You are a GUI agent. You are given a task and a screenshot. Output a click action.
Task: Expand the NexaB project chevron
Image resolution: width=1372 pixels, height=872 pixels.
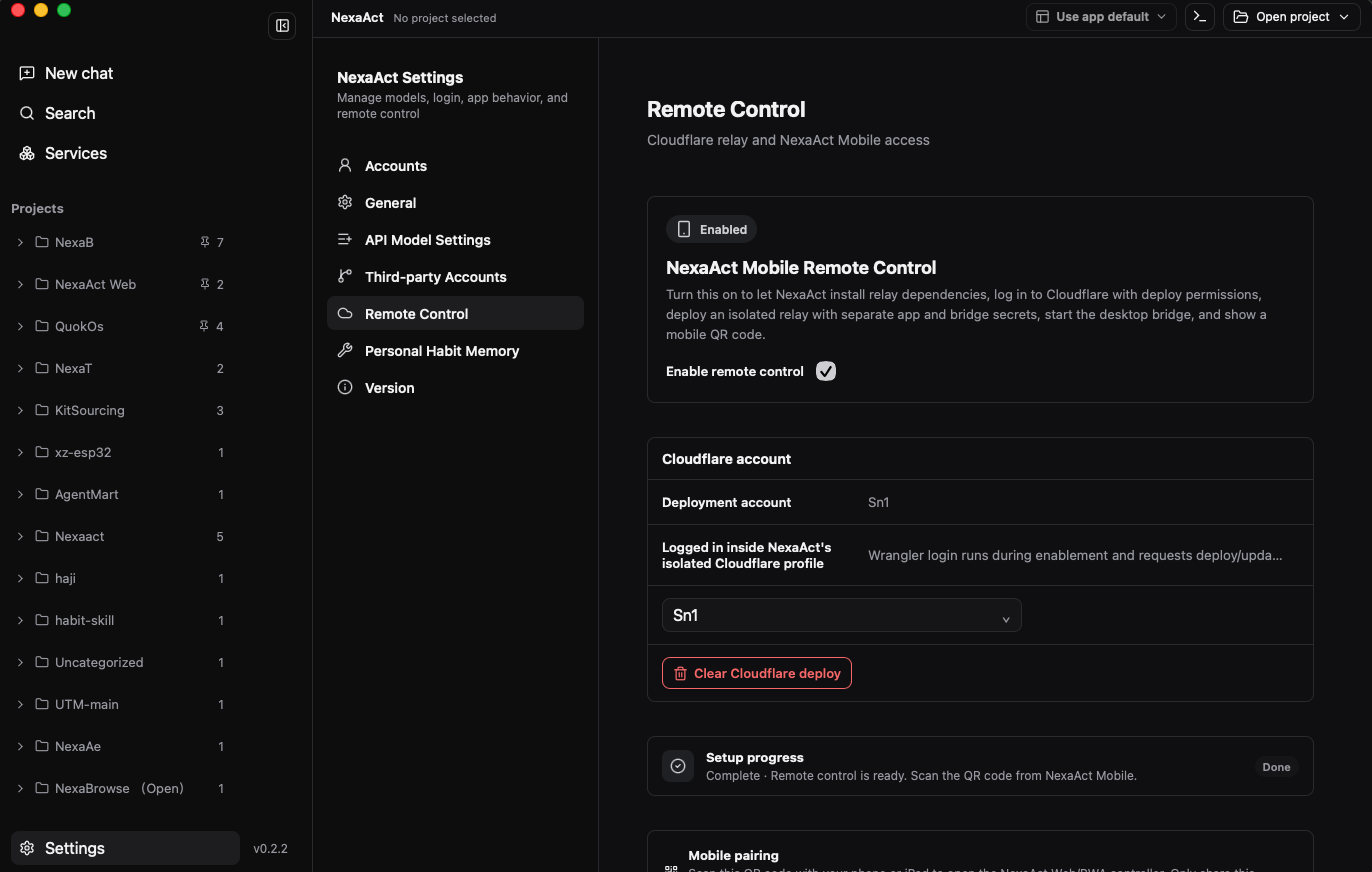(x=20, y=242)
